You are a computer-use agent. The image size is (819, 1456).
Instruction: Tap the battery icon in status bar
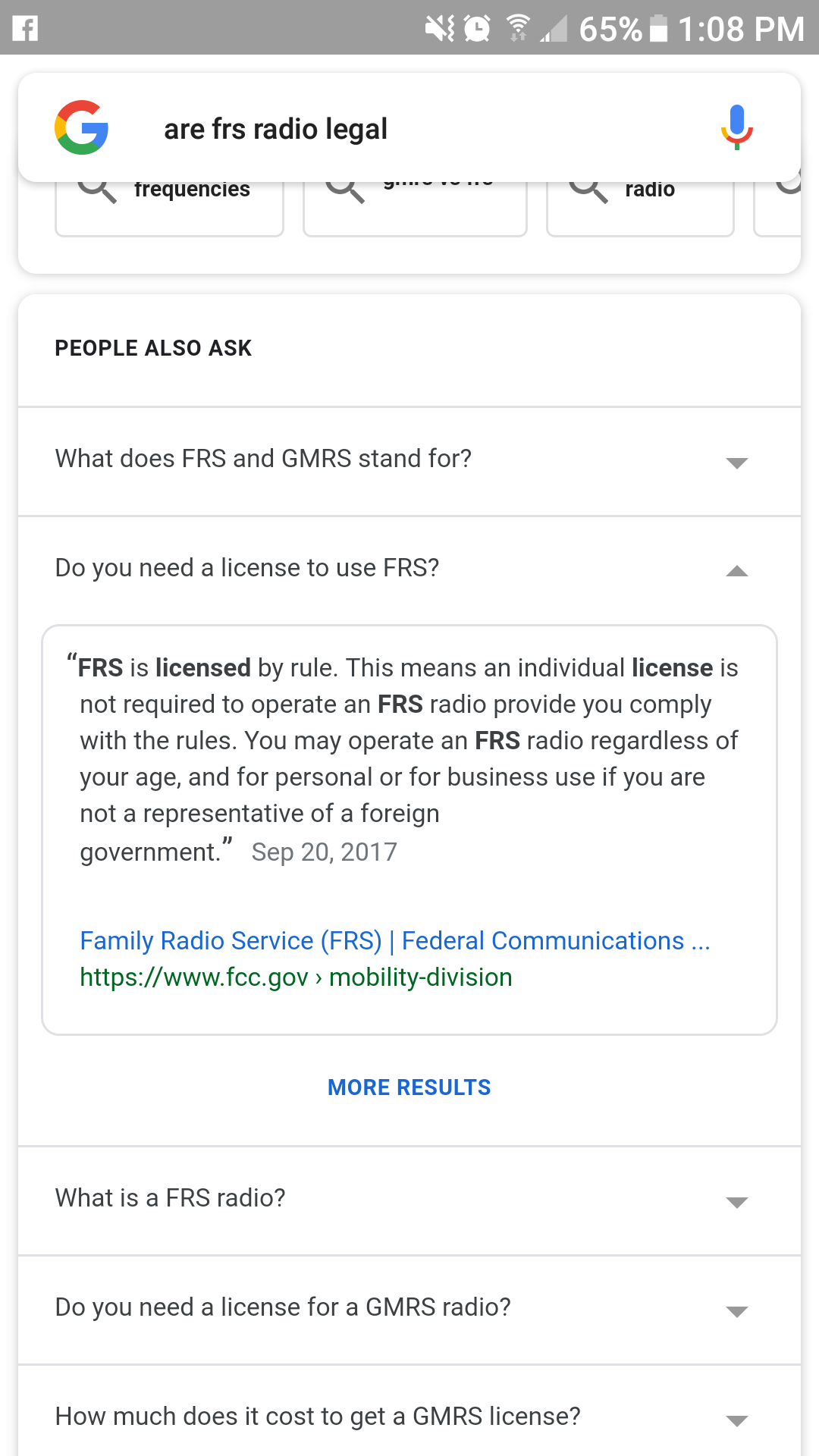pyautogui.click(x=659, y=29)
